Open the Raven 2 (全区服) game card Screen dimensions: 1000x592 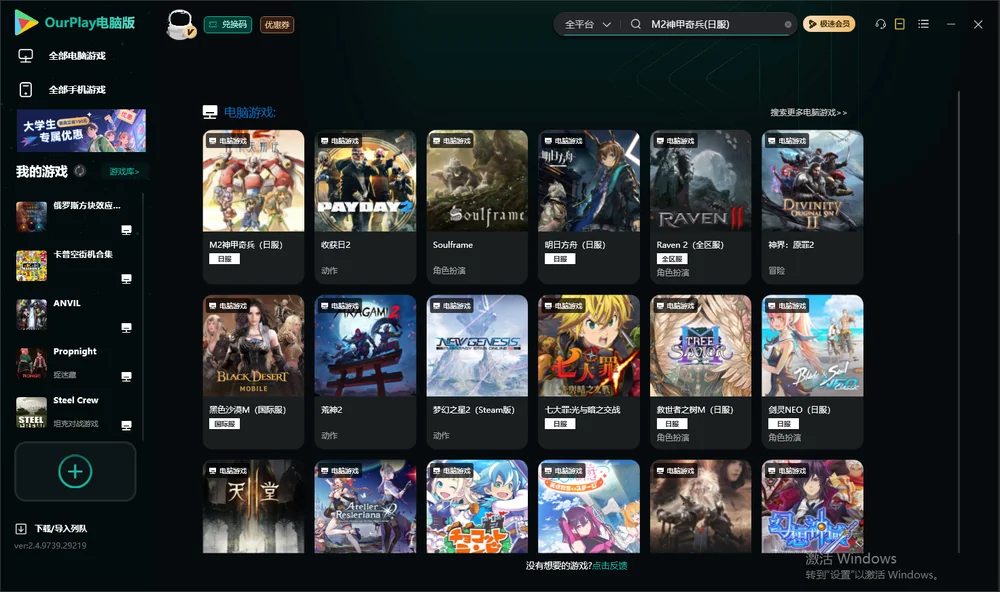coord(700,207)
